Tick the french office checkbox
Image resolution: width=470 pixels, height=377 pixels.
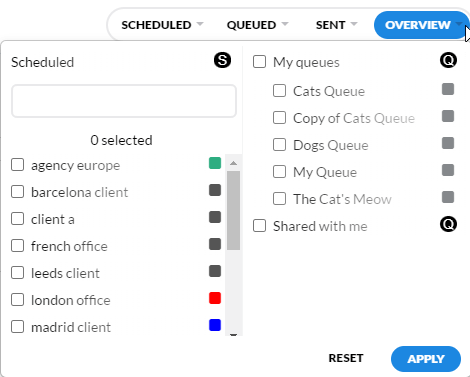click(17, 246)
